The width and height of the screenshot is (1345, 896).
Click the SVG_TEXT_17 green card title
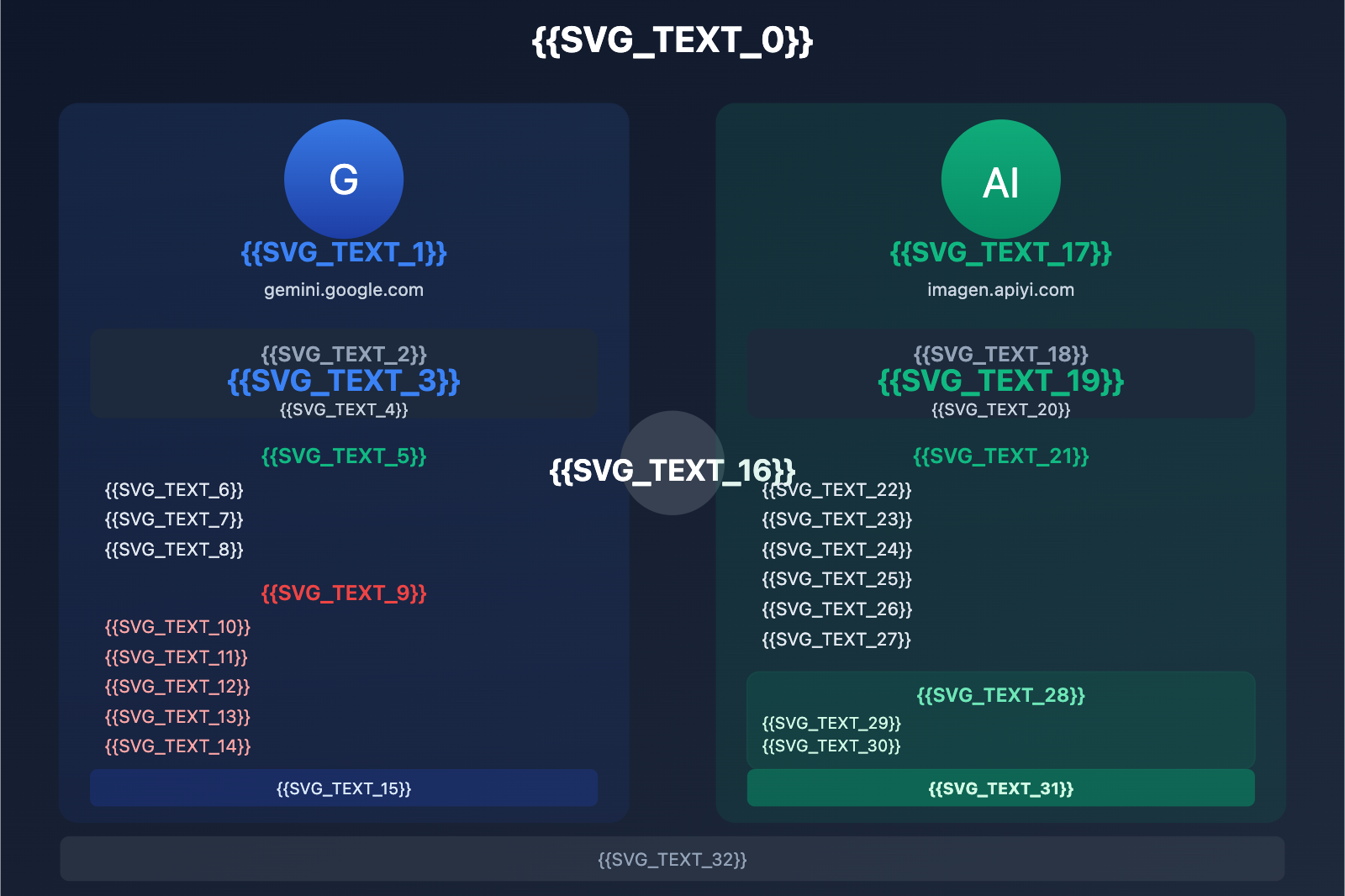[1000, 253]
